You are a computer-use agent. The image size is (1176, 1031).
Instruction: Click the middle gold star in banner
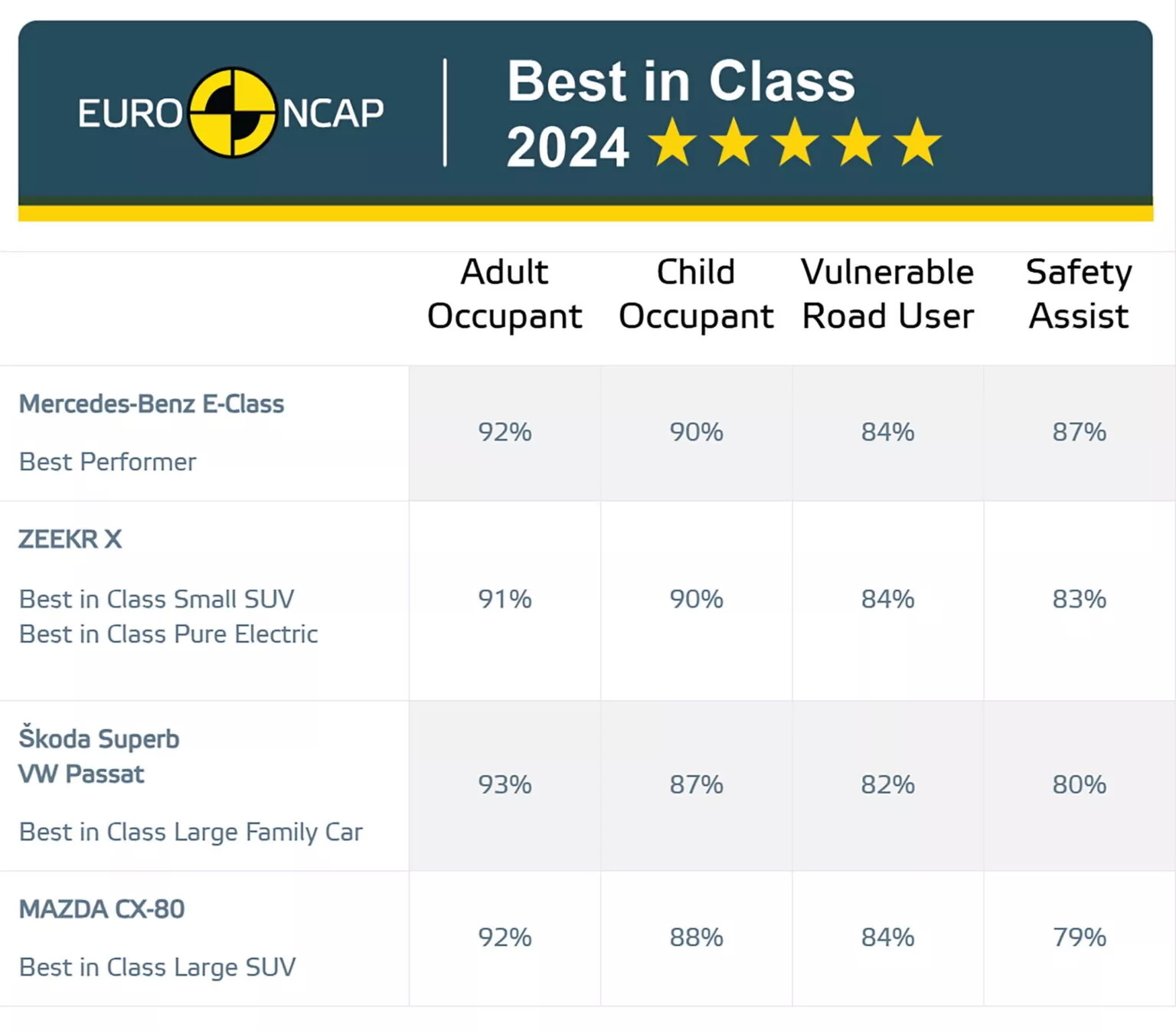[795, 142]
